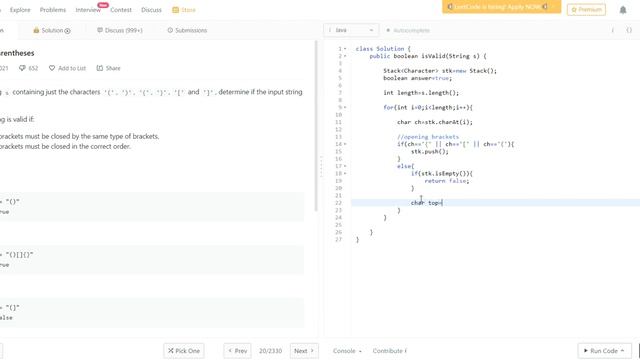Click the problem counter 20/2330
Screen dimensions: 640x360
coord(270,351)
